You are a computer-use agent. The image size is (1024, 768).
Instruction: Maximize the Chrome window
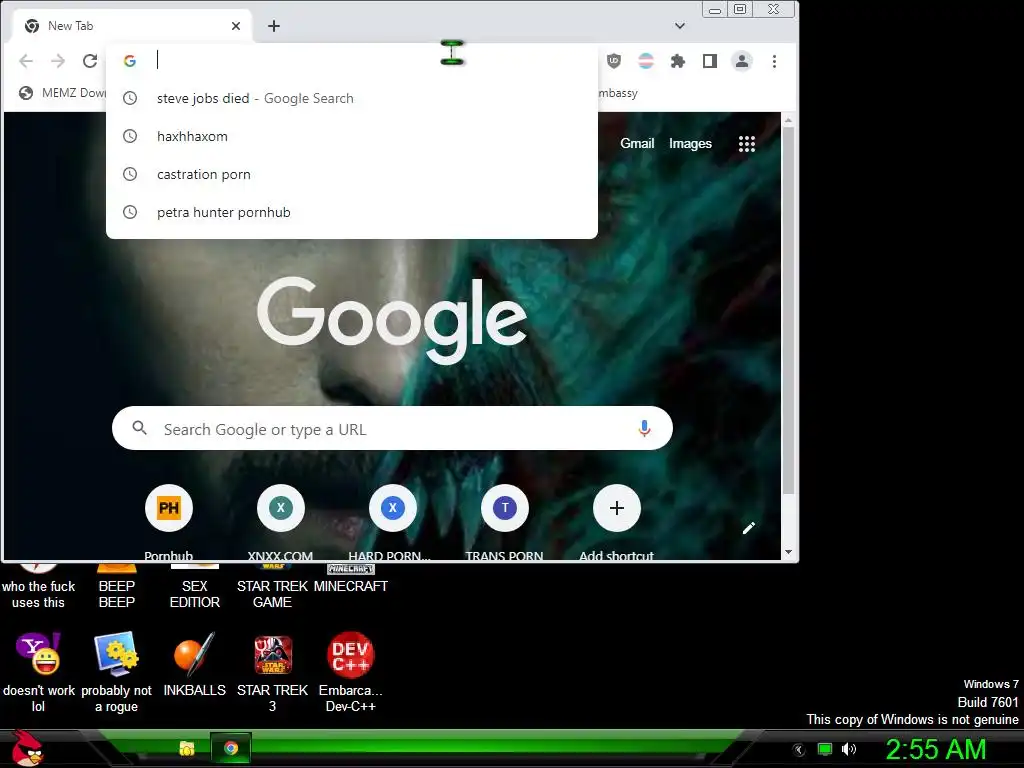coord(740,10)
